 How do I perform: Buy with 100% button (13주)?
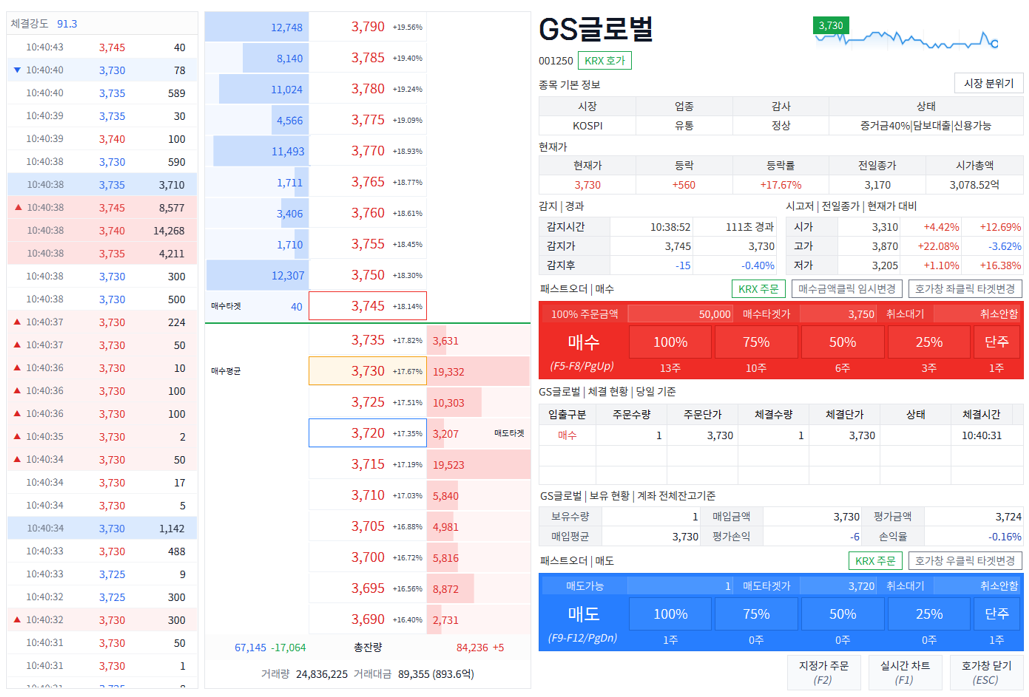pyautogui.click(x=670, y=342)
